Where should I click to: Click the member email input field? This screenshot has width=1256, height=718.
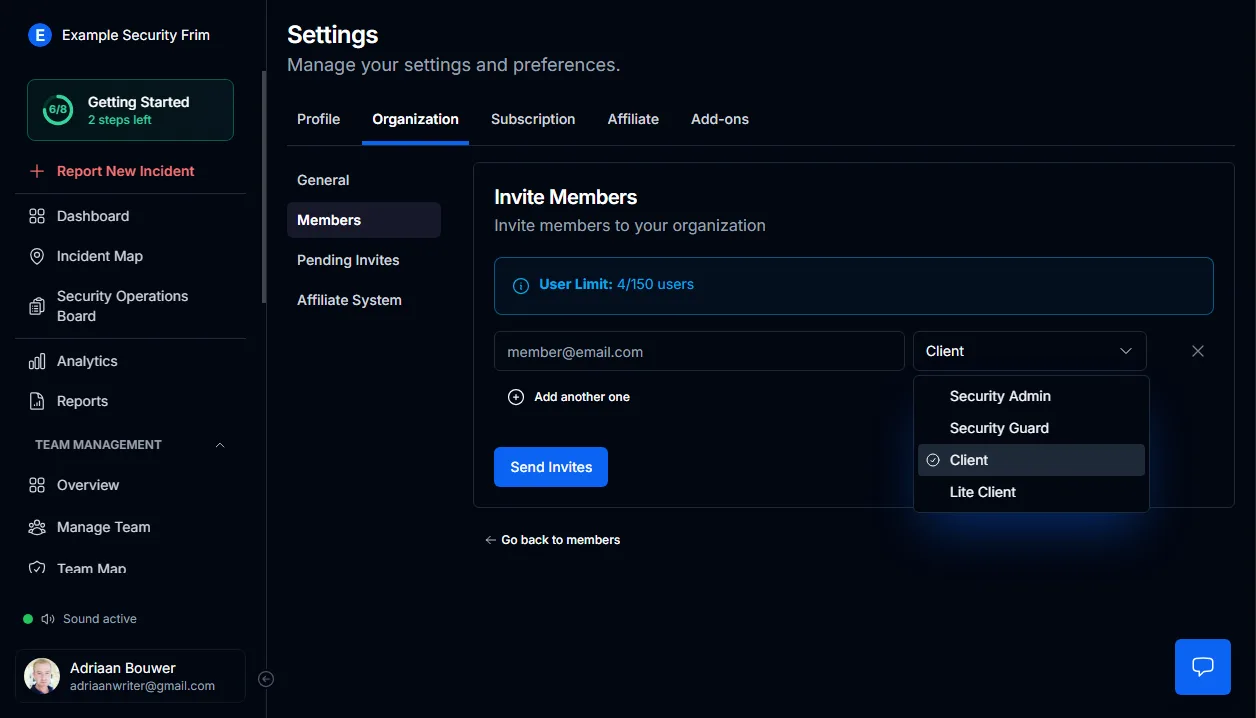point(699,352)
